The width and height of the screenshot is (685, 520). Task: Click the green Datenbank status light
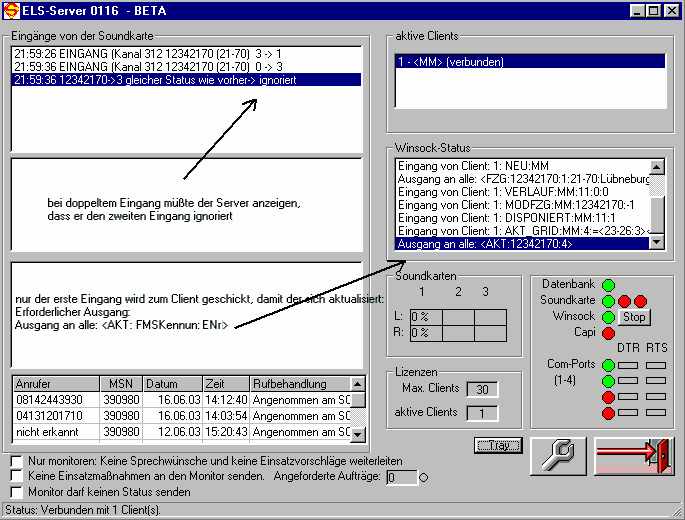[x=608, y=285]
